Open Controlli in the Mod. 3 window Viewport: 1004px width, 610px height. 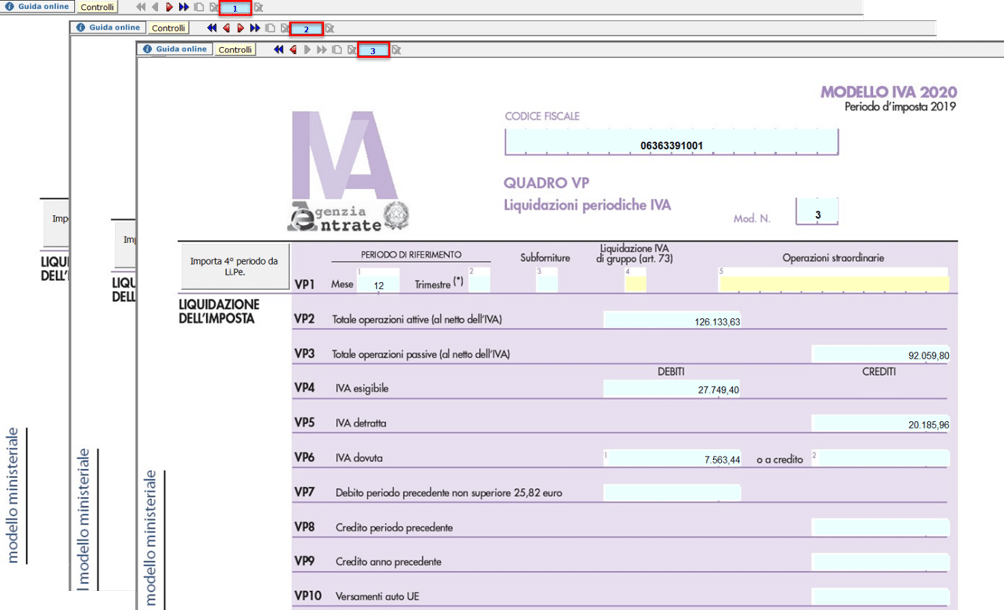coord(235,49)
